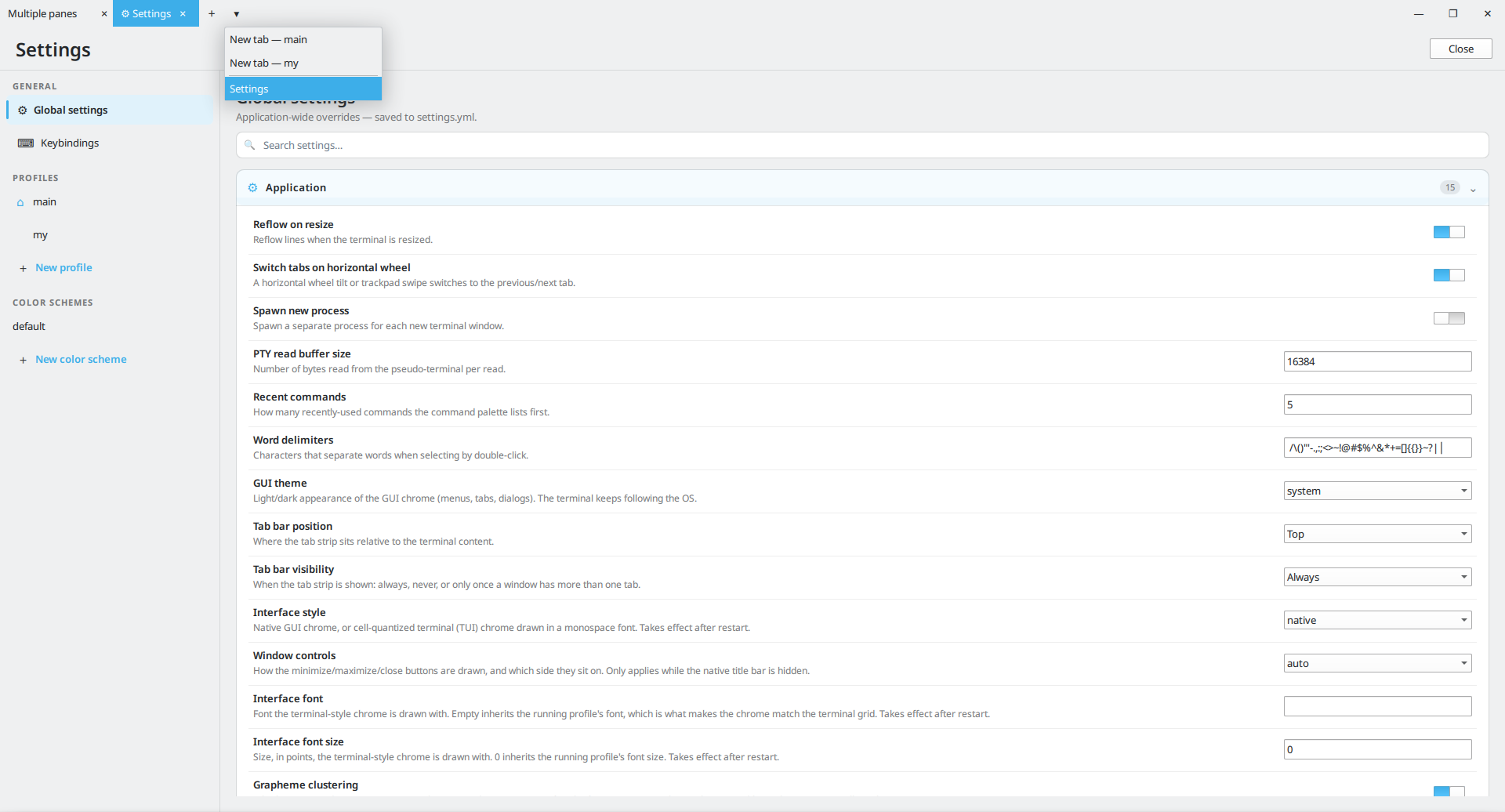1505x812 pixels.
Task: Open the Tab bar visibility dropdown
Action: 1377,577
